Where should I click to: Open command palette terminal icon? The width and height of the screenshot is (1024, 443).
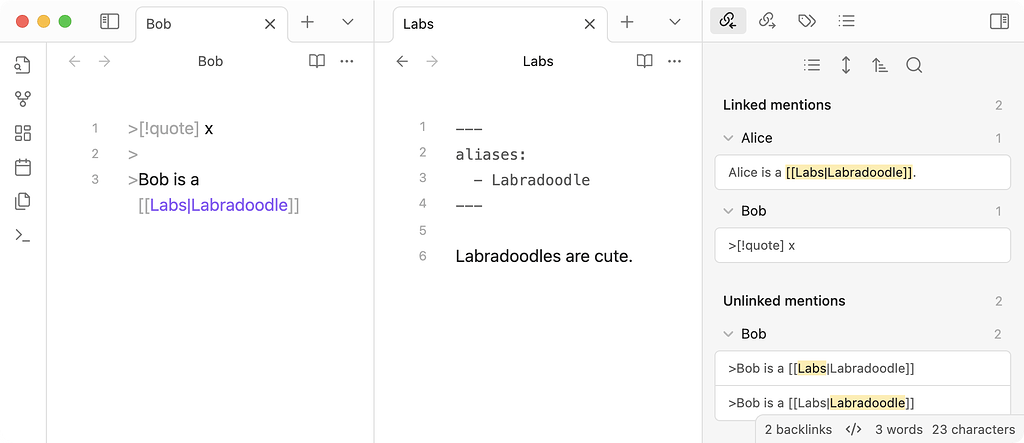(x=23, y=235)
